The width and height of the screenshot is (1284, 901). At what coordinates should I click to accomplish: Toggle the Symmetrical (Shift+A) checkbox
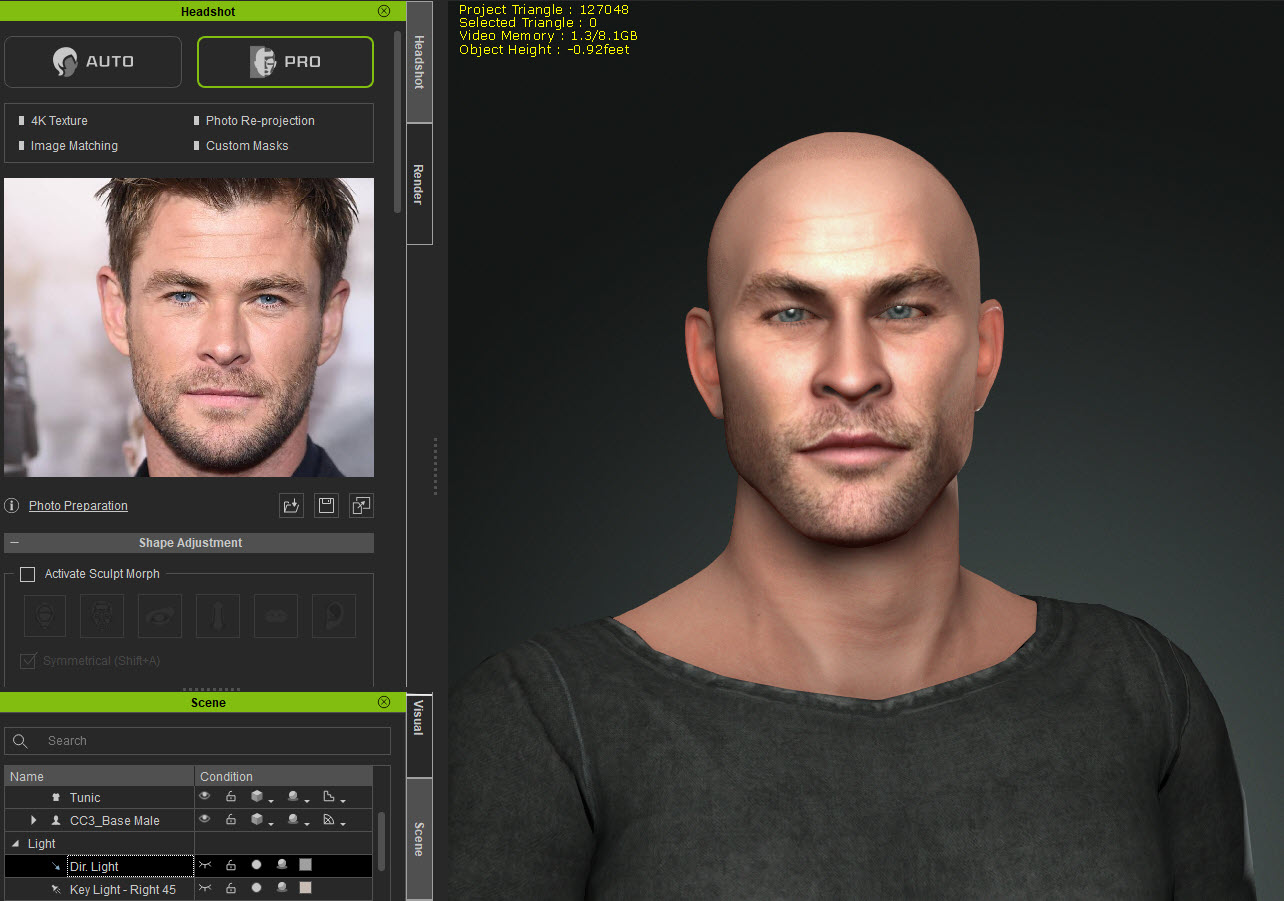tap(28, 661)
